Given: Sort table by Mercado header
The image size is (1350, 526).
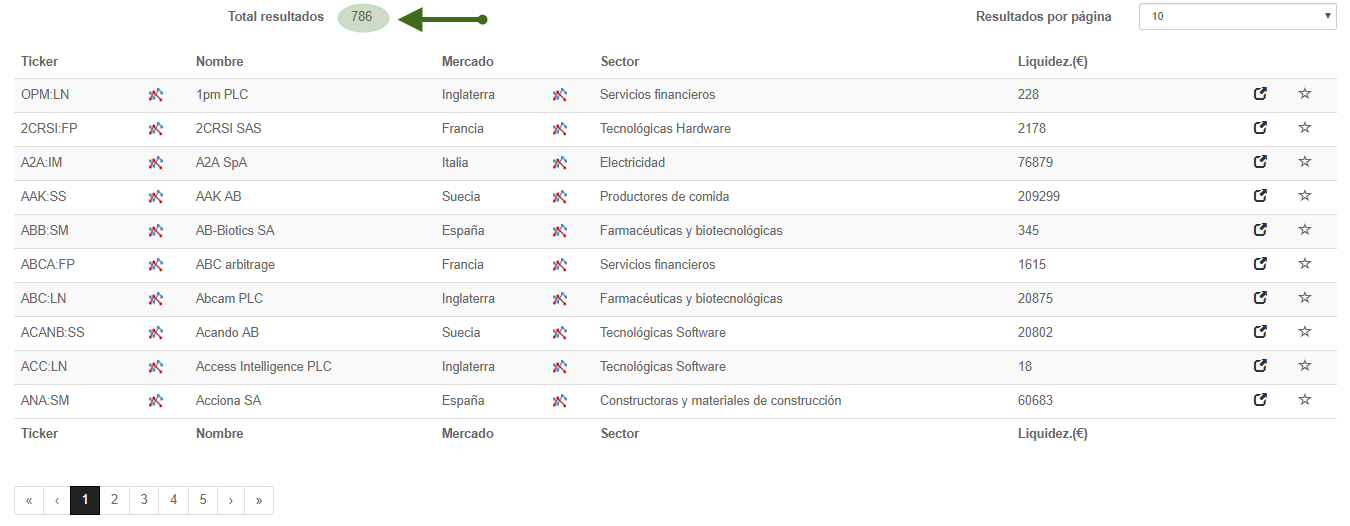Looking at the screenshot, I should pyautogui.click(x=467, y=61).
